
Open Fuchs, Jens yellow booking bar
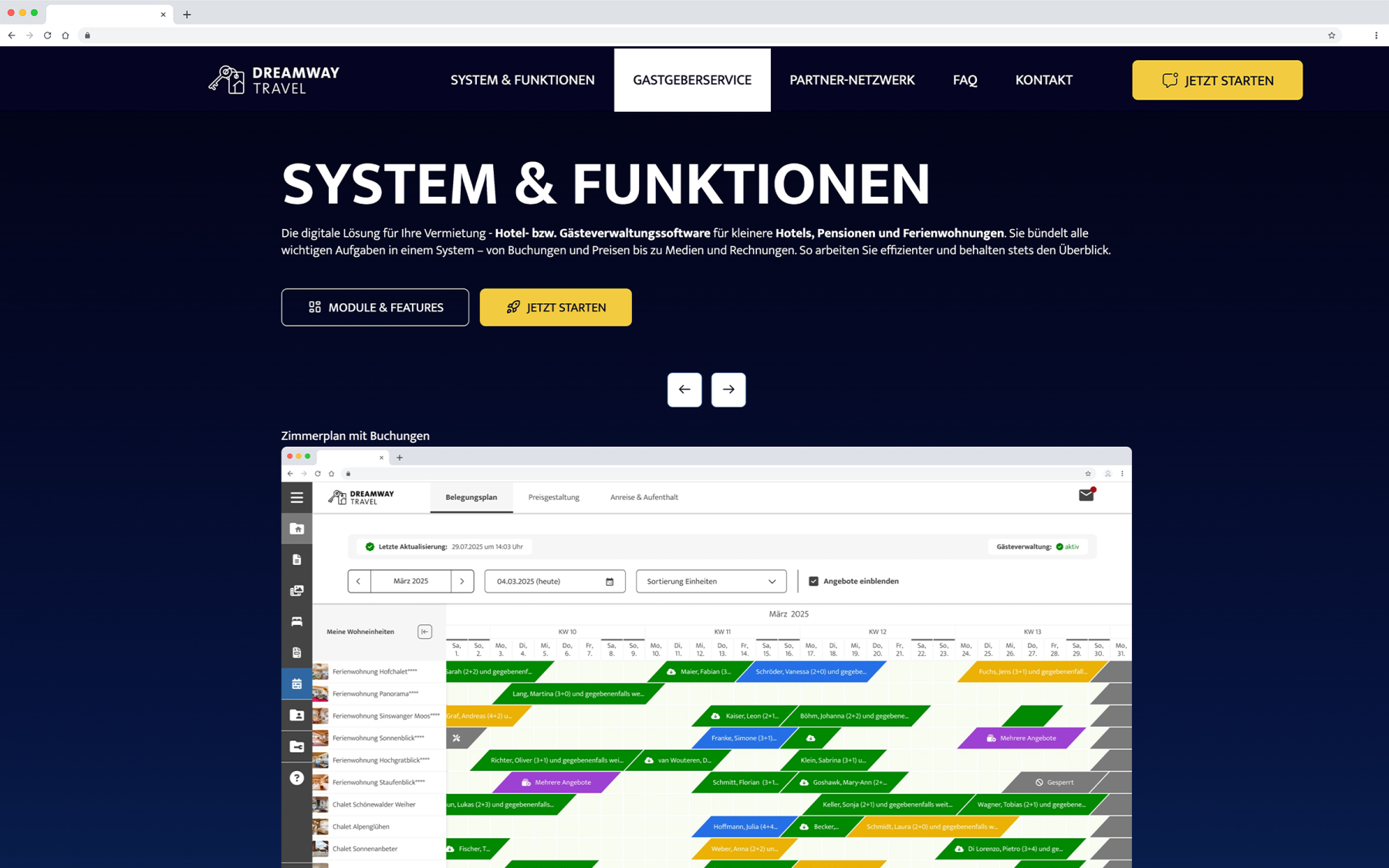1032,672
